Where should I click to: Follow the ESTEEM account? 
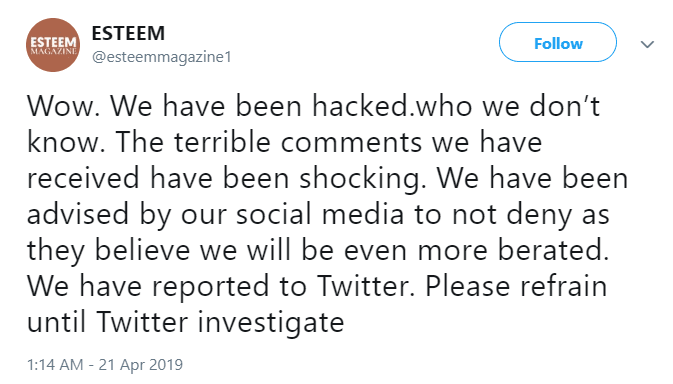558,42
